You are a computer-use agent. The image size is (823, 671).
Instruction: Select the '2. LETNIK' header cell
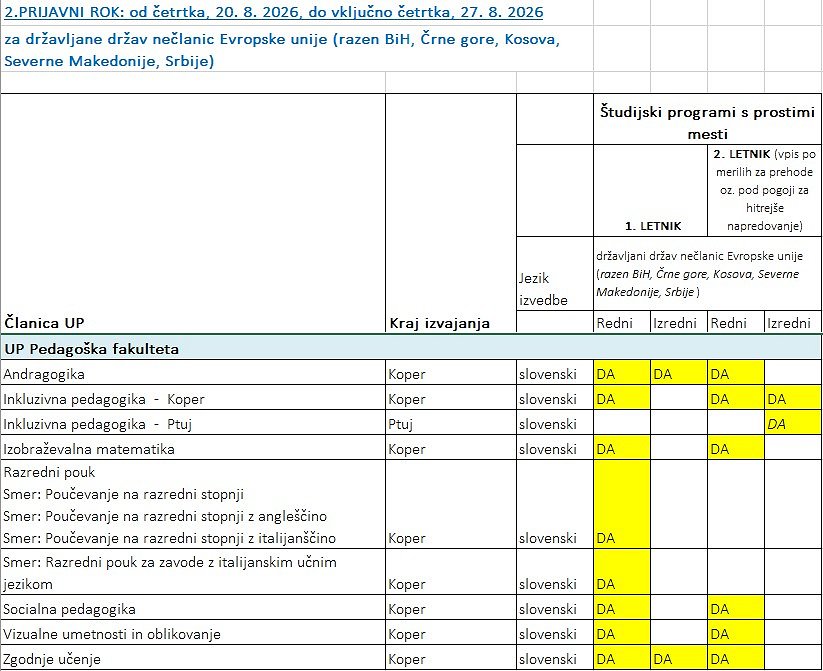(x=764, y=191)
